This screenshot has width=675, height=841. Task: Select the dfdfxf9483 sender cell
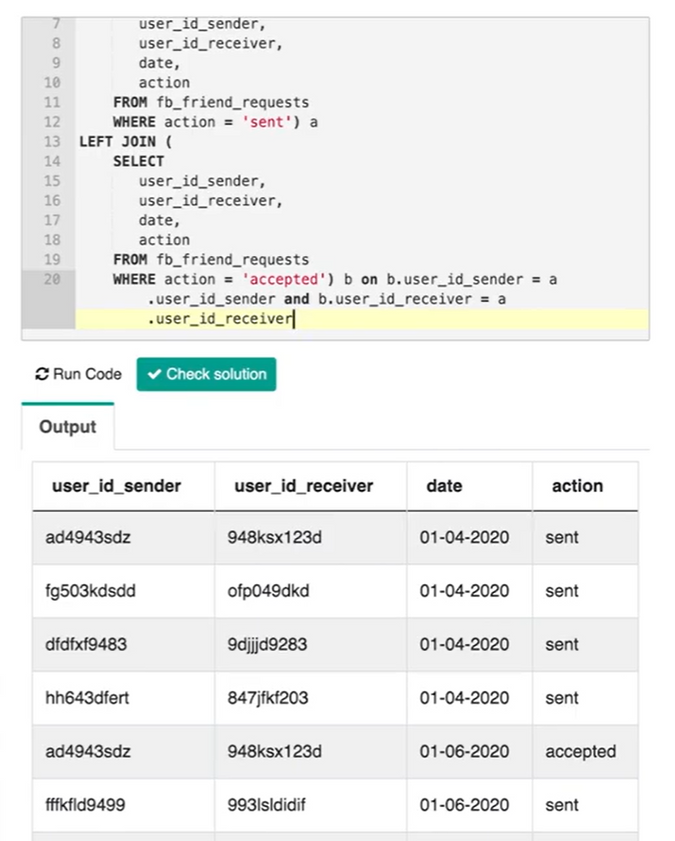pyautogui.click(x=123, y=644)
